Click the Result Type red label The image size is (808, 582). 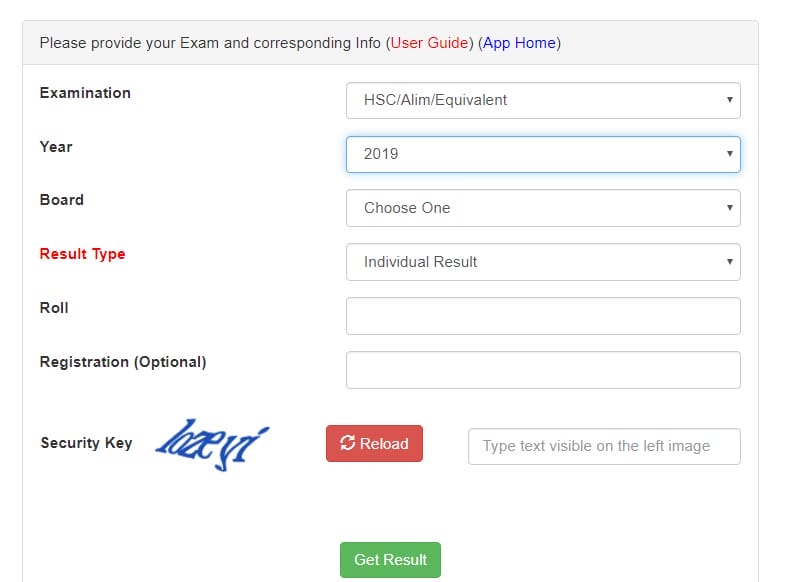pyautogui.click(x=82, y=254)
